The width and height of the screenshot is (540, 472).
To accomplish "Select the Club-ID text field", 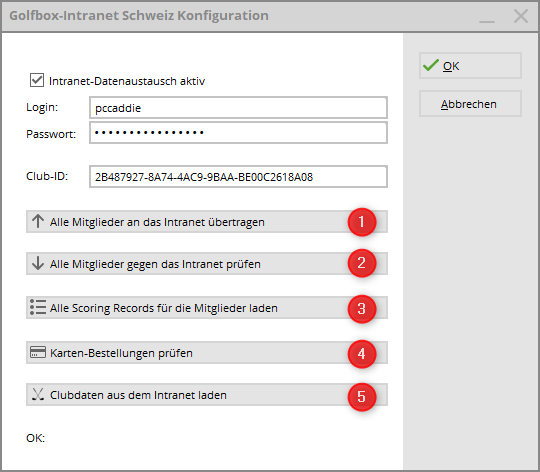I will [238, 177].
